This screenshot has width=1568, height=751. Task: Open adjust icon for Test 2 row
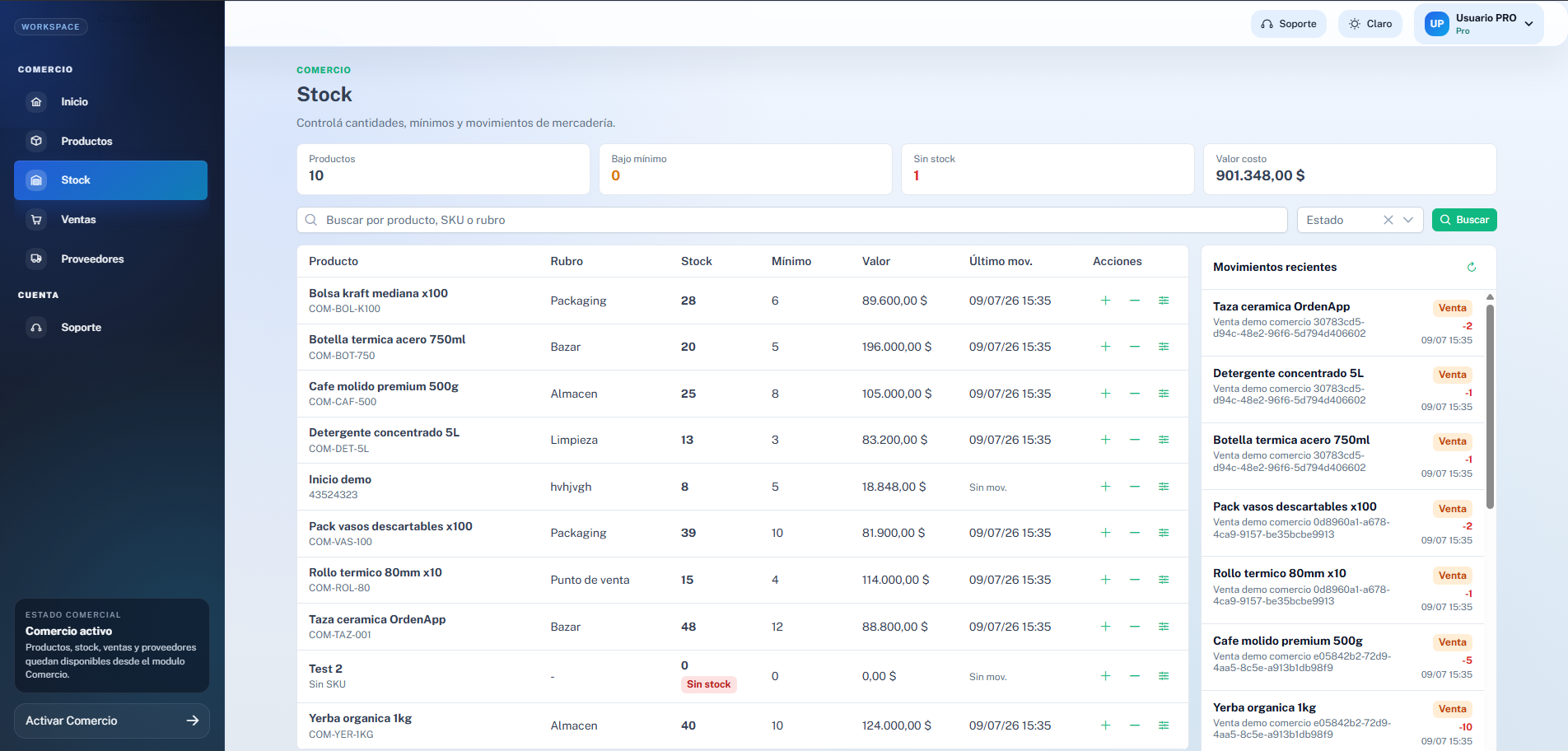(1164, 676)
